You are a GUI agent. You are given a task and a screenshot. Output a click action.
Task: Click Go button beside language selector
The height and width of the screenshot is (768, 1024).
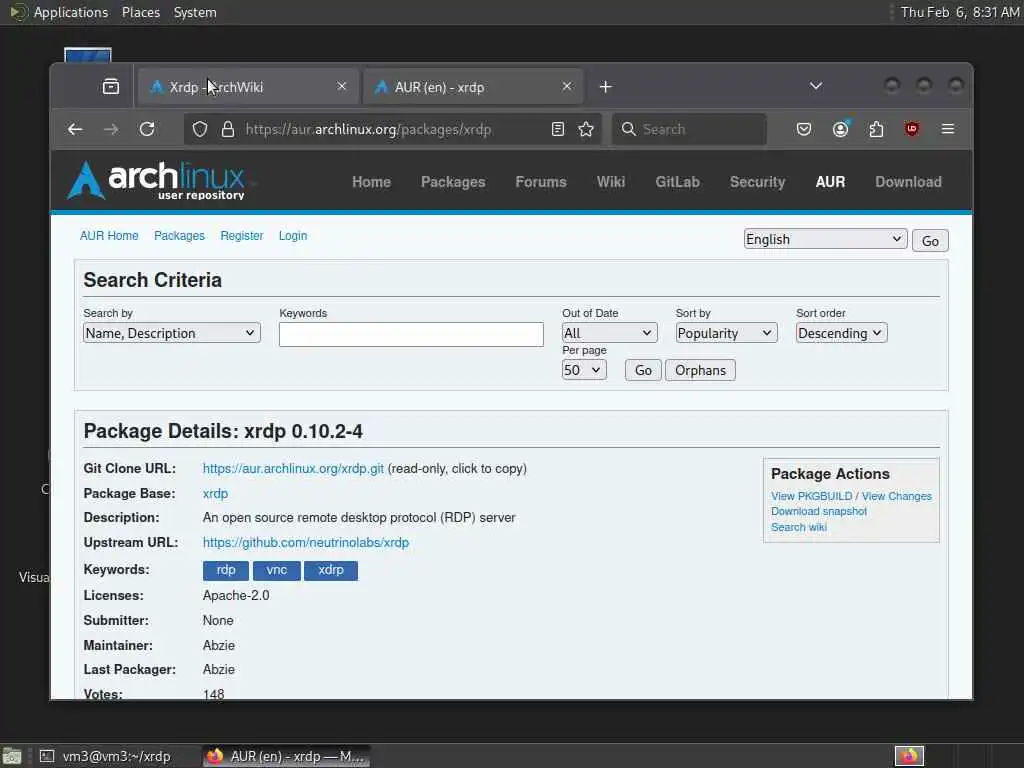coord(930,240)
